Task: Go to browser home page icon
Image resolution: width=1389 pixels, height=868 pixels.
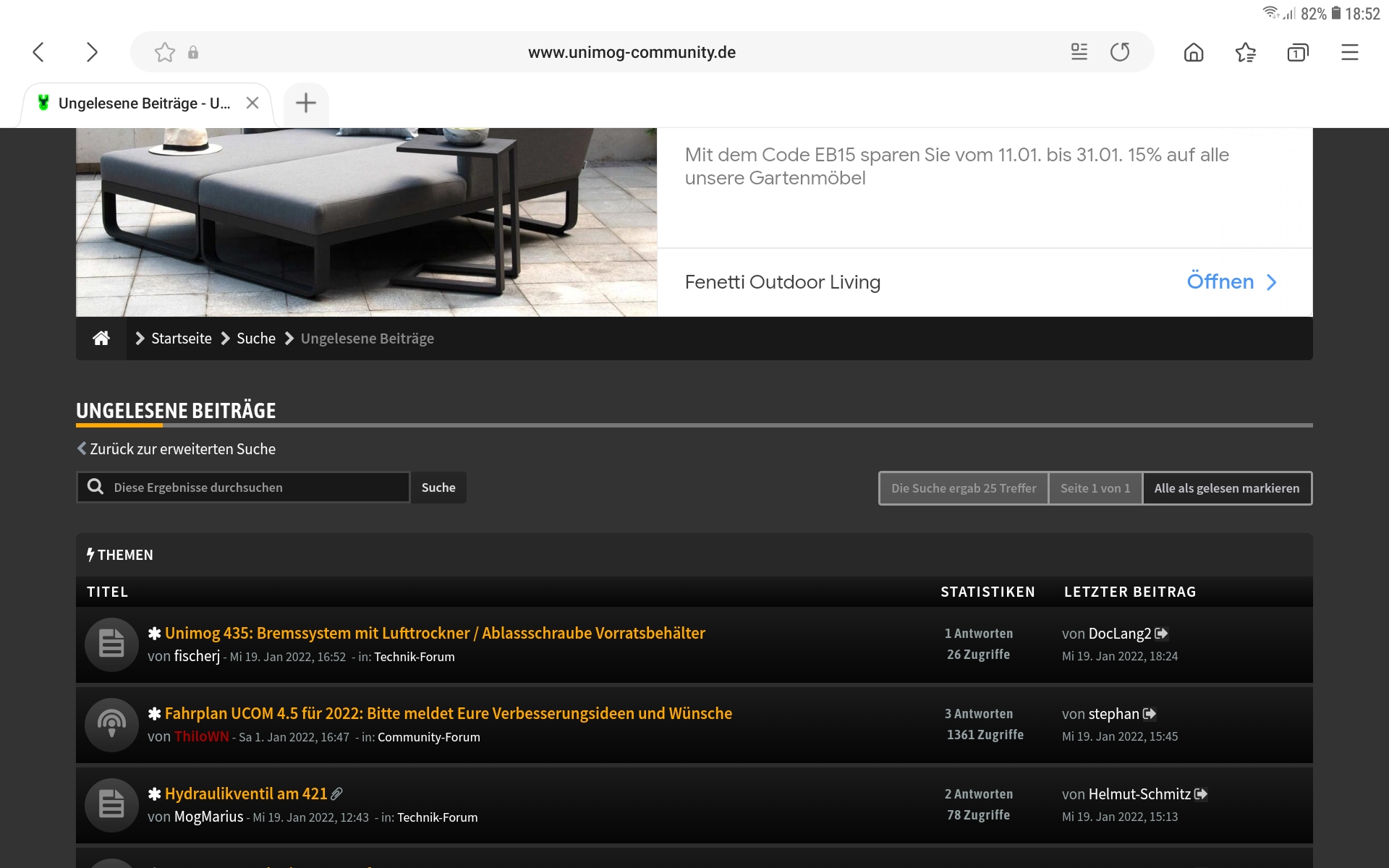Action: coord(1194,52)
